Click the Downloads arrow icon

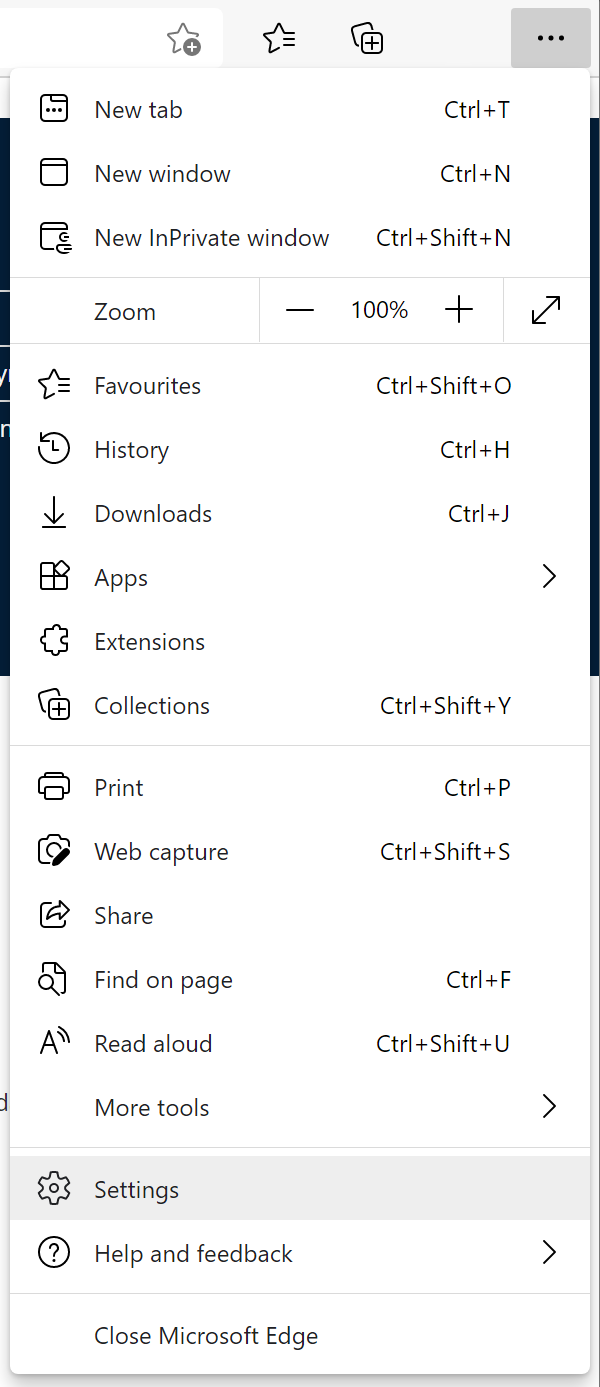coord(54,513)
